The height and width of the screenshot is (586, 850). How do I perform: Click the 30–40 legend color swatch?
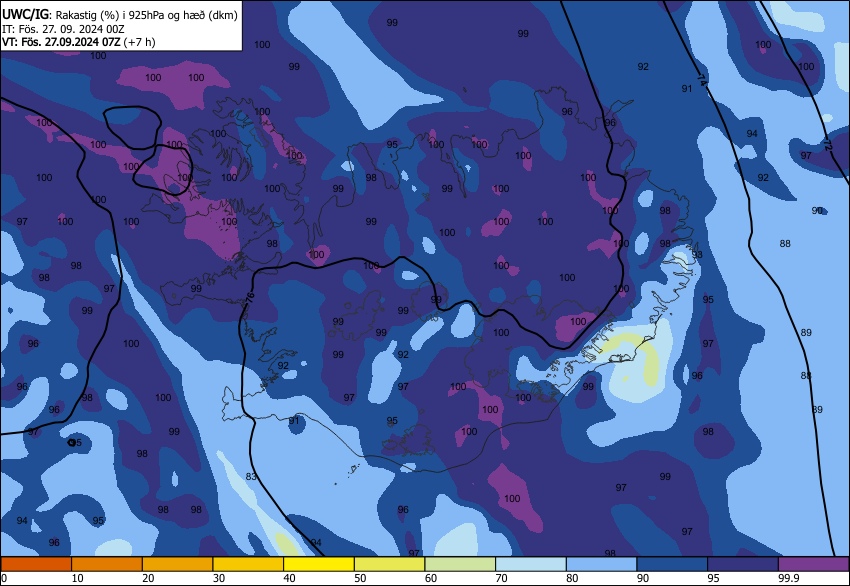(x=248, y=564)
